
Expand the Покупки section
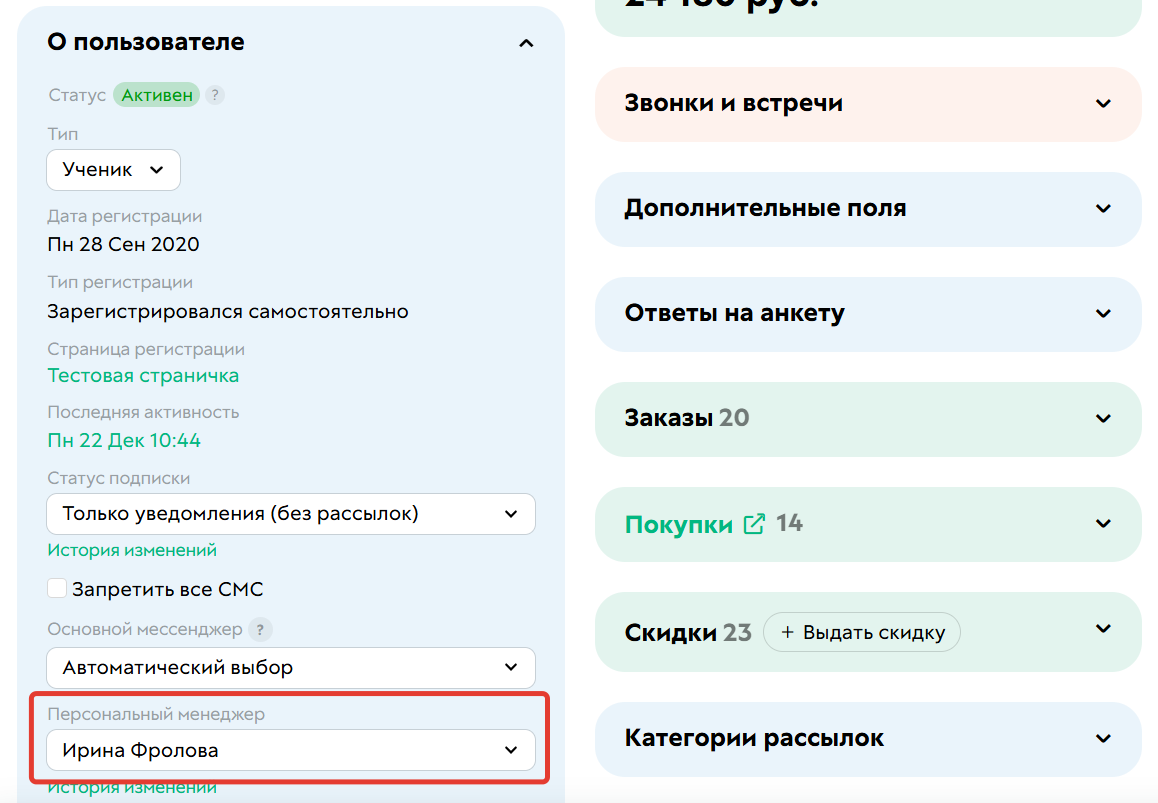pos(1103,524)
